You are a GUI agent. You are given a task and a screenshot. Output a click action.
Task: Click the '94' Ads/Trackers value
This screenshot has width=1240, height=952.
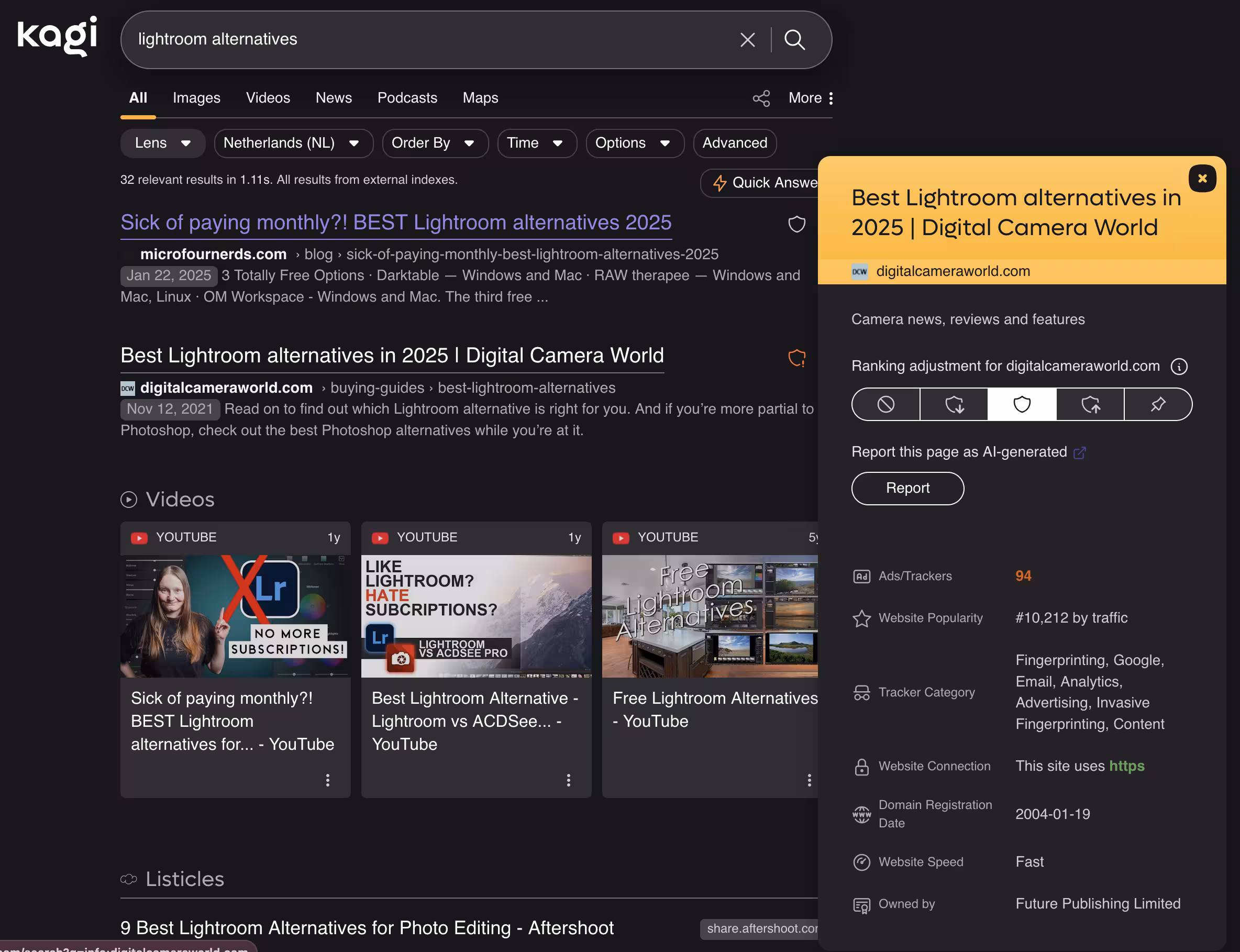click(1023, 577)
